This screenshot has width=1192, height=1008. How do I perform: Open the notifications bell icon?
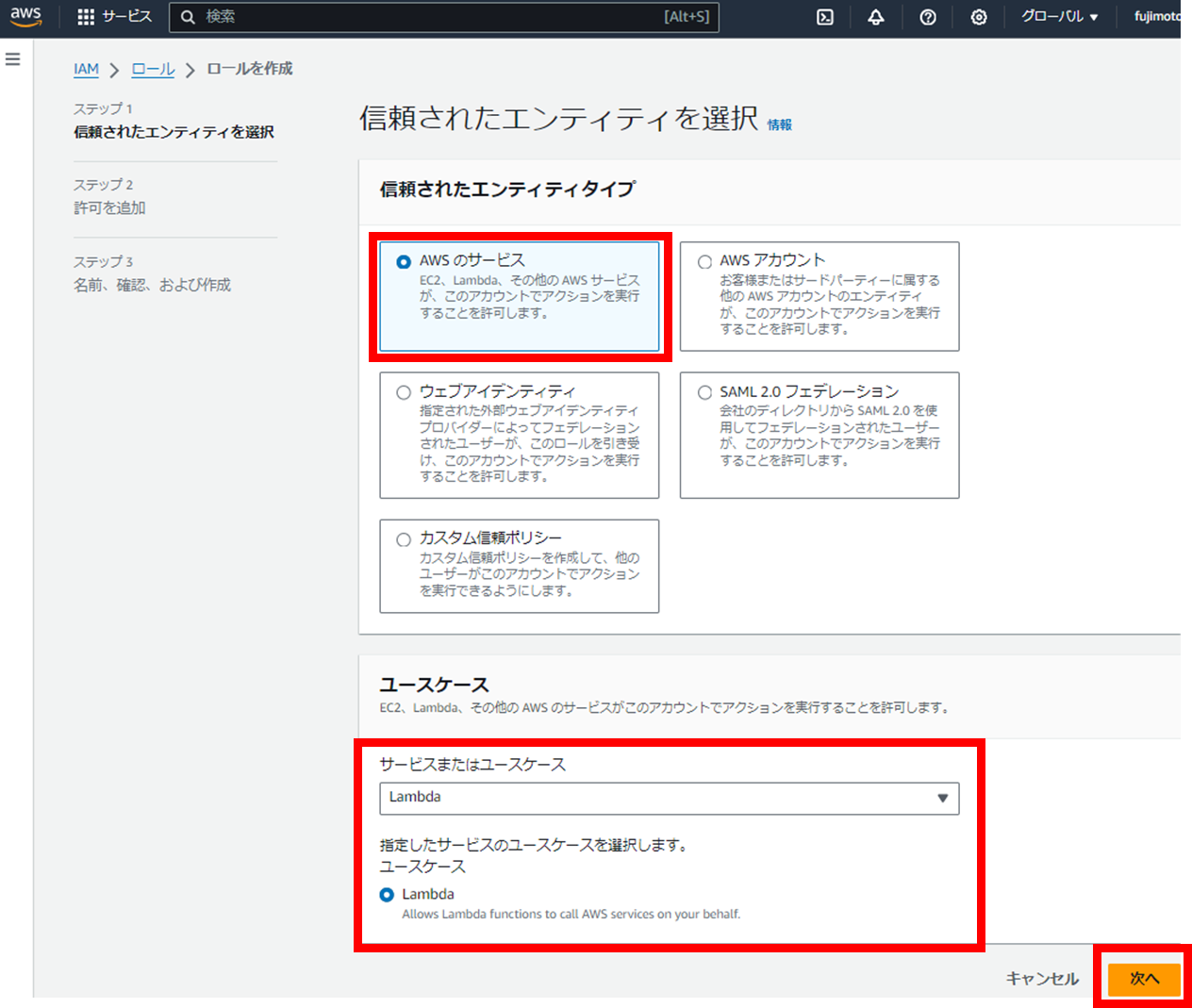(876, 17)
